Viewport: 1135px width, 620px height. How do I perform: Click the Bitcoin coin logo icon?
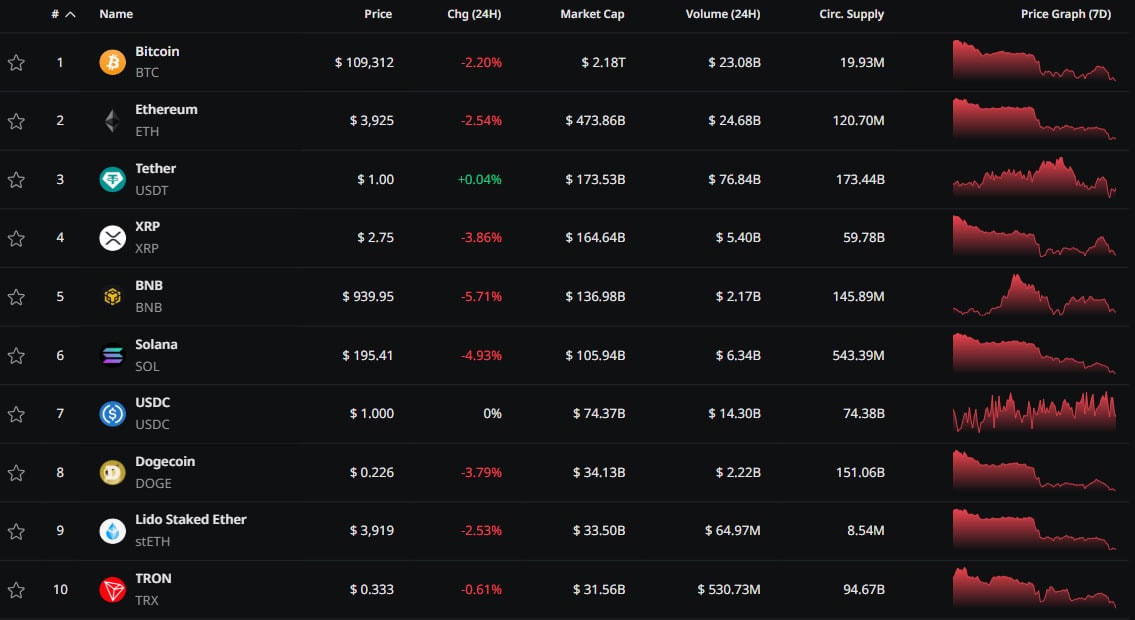[x=113, y=62]
